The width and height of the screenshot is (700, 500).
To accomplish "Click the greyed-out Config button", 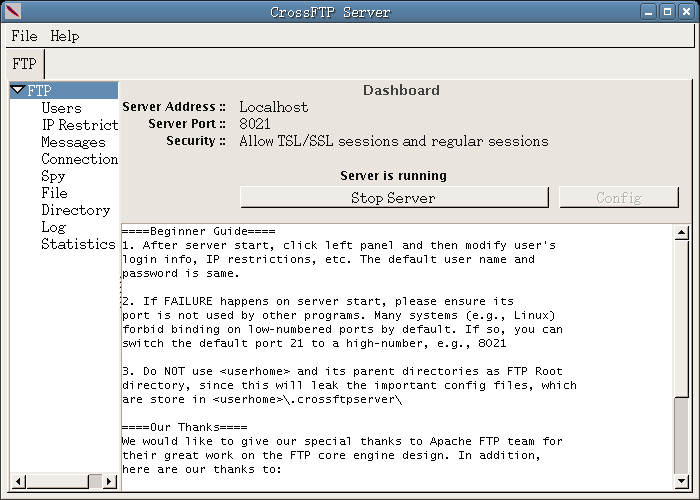I will click(x=619, y=197).
